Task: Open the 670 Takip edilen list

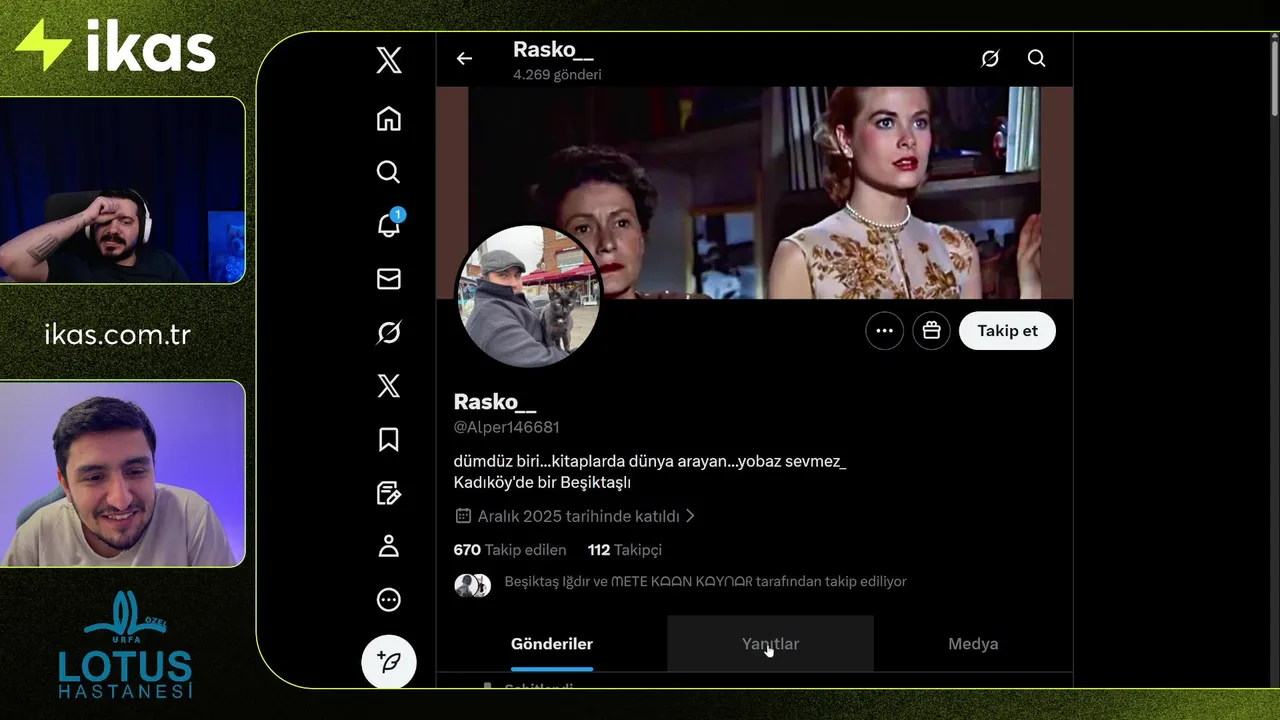Action: point(510,550)
